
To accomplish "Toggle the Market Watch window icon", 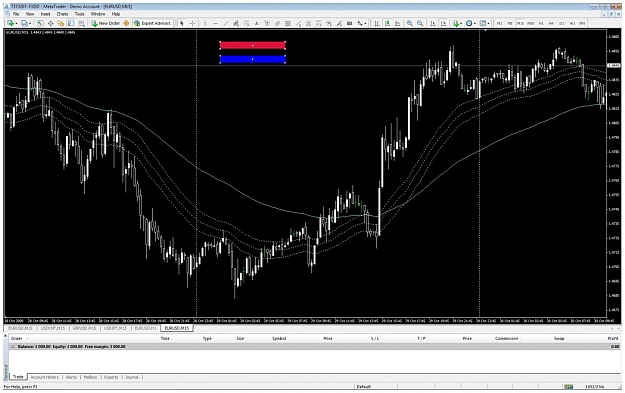I will tap(40, 23).
